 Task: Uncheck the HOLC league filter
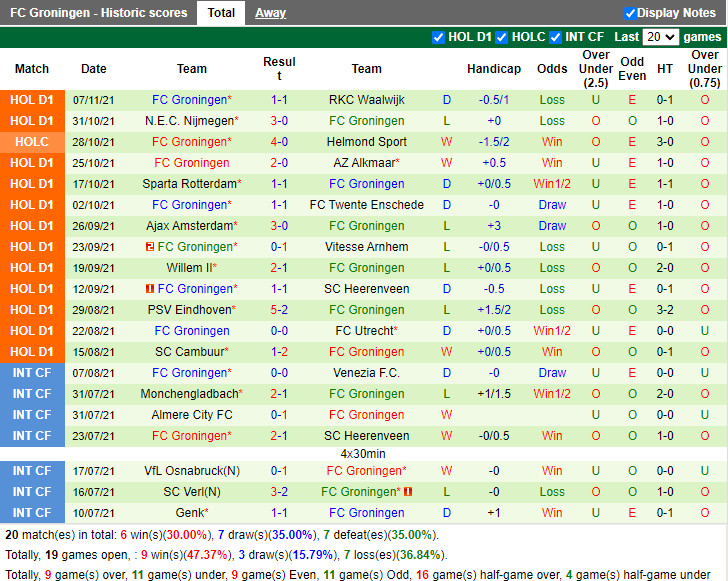(x=501, y=37)
